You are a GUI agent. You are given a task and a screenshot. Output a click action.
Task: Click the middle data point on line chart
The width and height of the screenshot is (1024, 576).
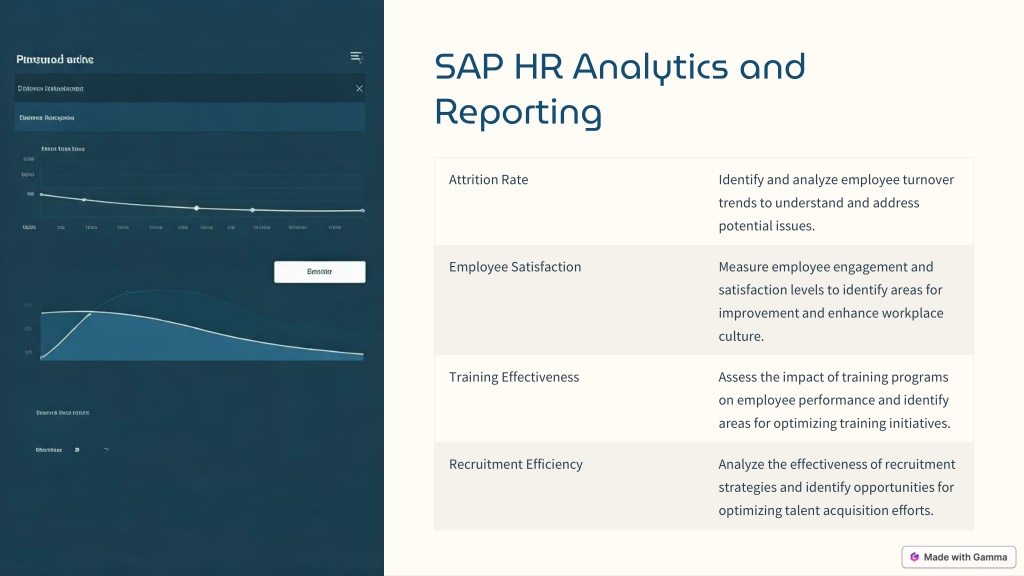197,208
